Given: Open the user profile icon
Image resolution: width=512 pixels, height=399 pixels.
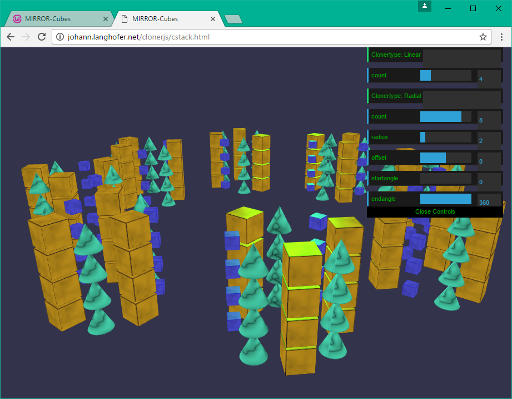Looking at the screenshot, I should coord(425,6).
